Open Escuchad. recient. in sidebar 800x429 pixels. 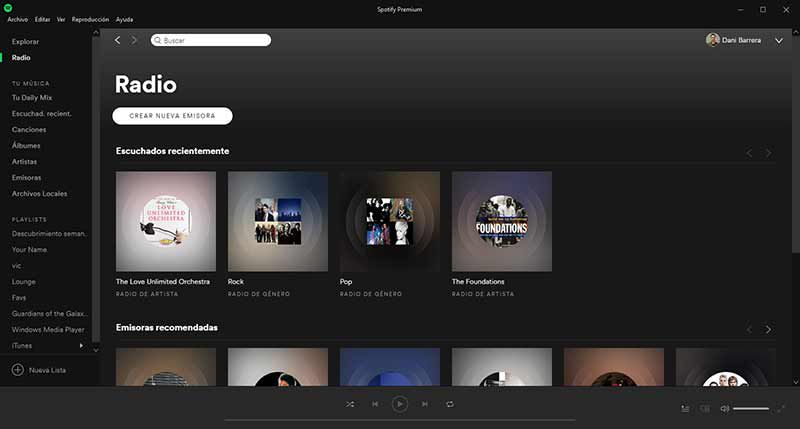point(41,114)
